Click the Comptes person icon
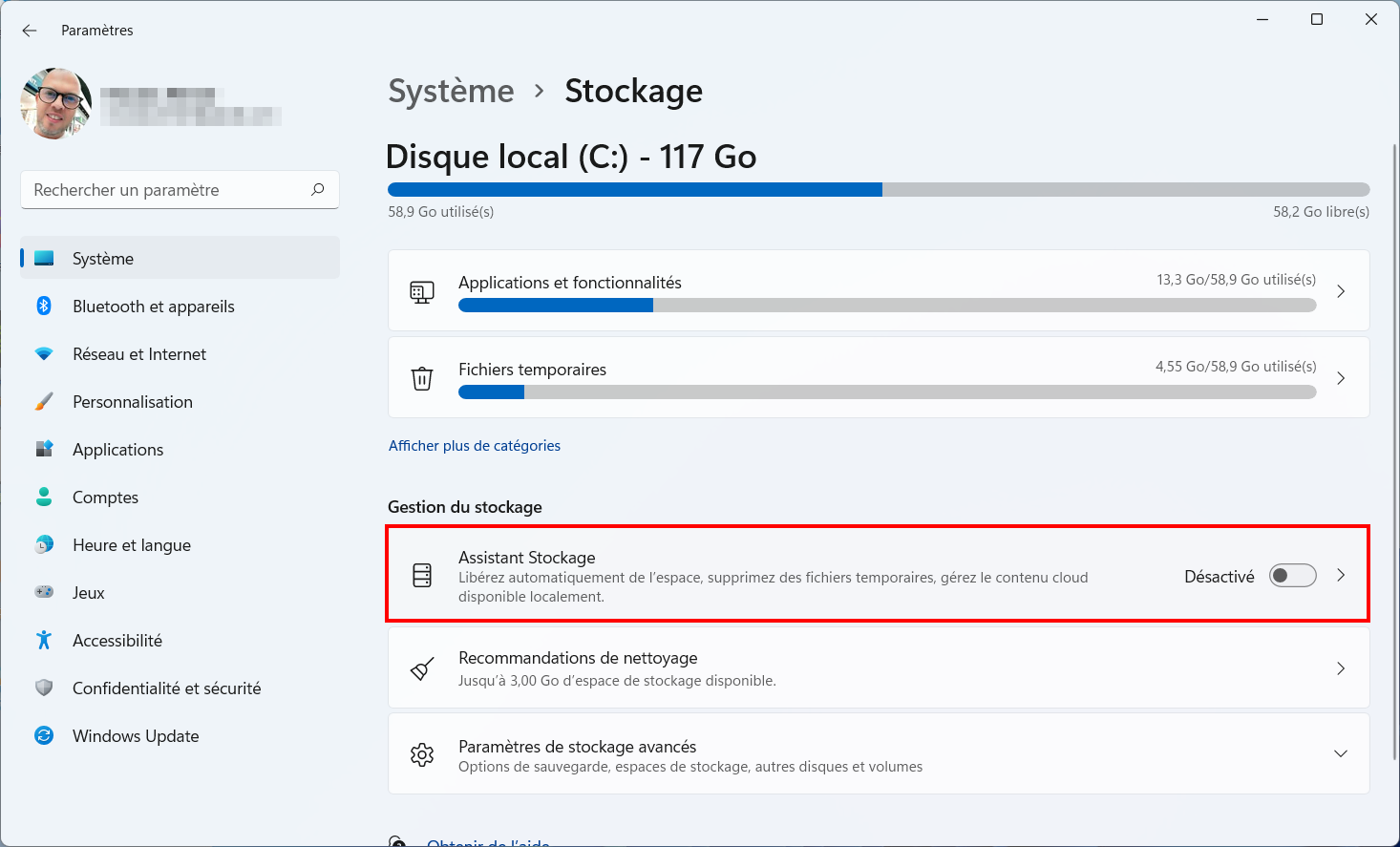The height and width of the screenshot is (847, 1400). [44, 497]
